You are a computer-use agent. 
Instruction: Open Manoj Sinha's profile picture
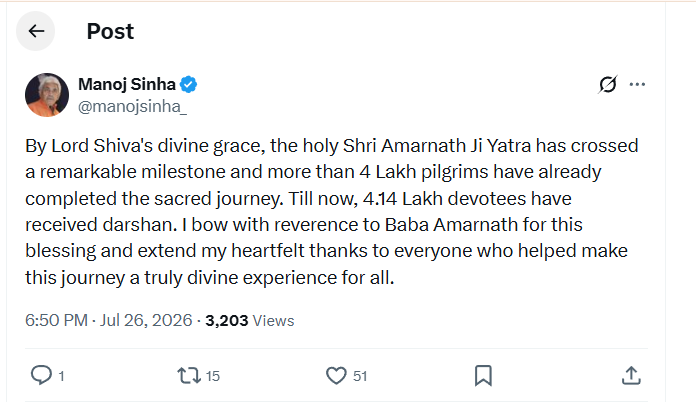[47, 95]
